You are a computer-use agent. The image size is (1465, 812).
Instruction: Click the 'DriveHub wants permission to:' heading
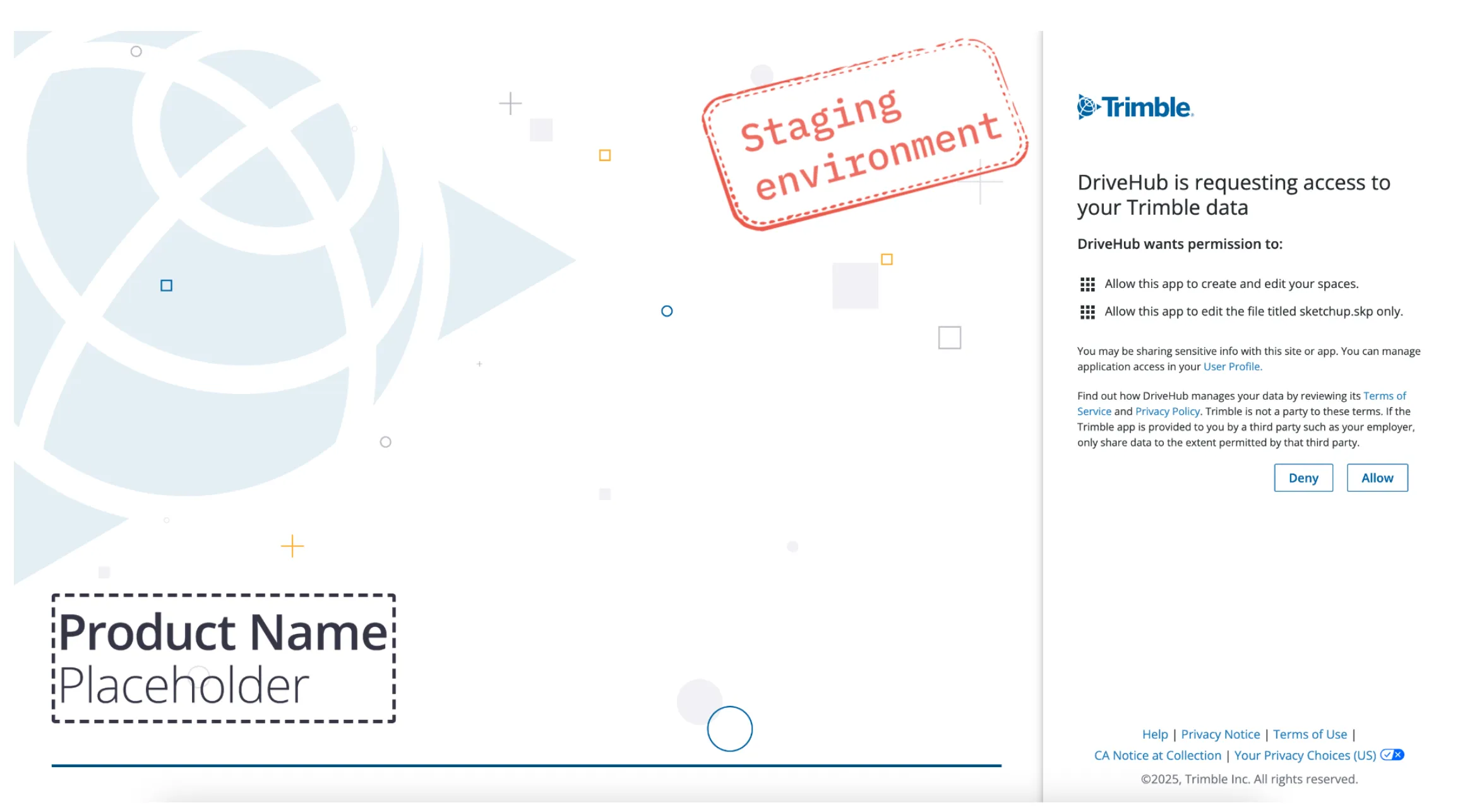[x=1180, y=244]
